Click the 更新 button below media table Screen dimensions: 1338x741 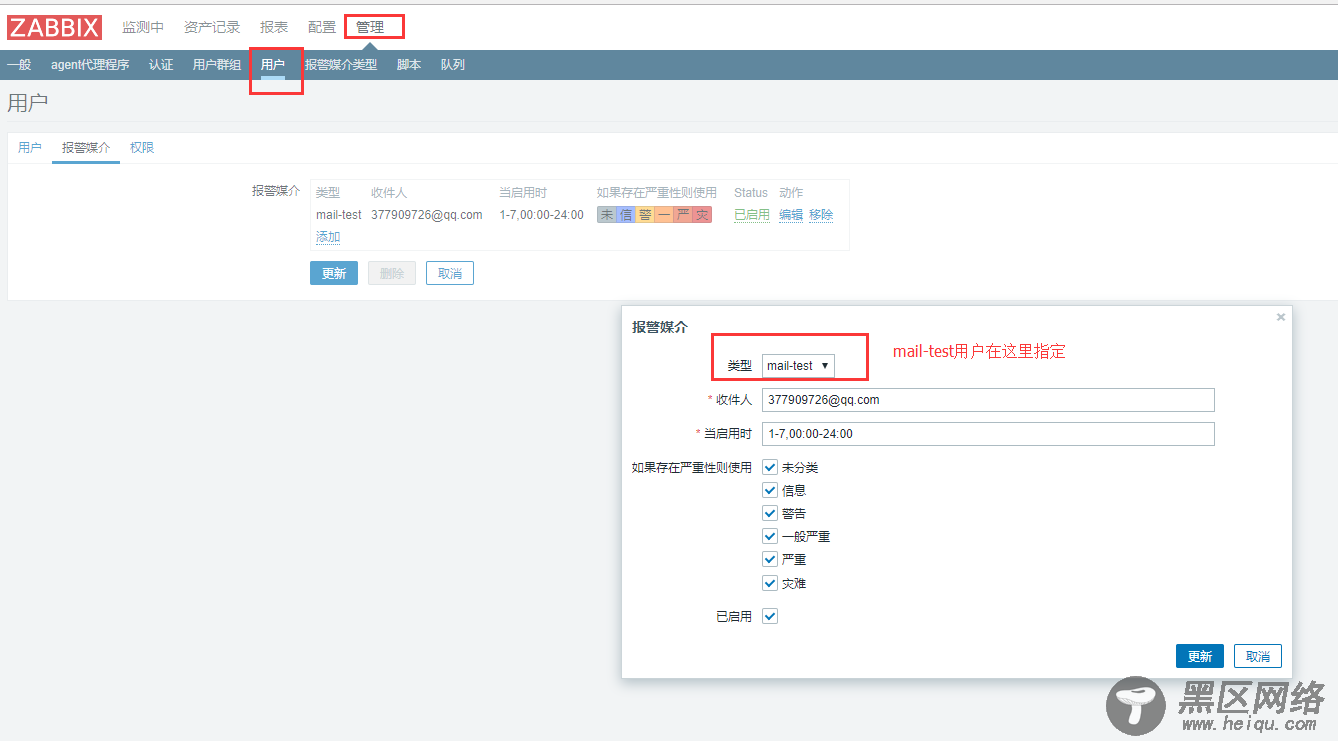334,273
